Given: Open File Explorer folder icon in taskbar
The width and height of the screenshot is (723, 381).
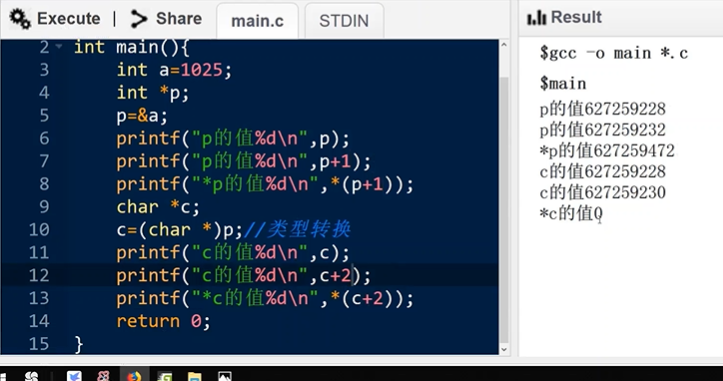Looking at the screenshot, I should [x=195, y=376].
